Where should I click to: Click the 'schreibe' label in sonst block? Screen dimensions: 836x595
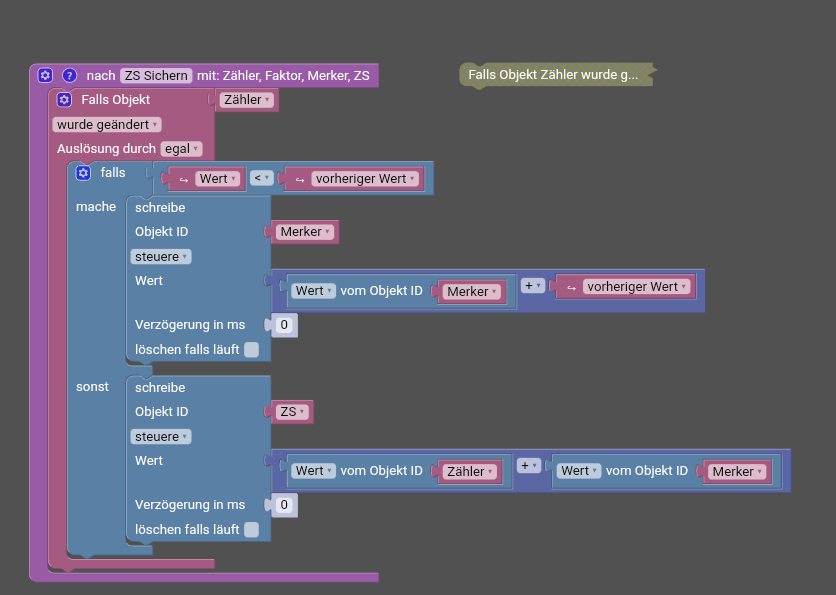[160, 388]
